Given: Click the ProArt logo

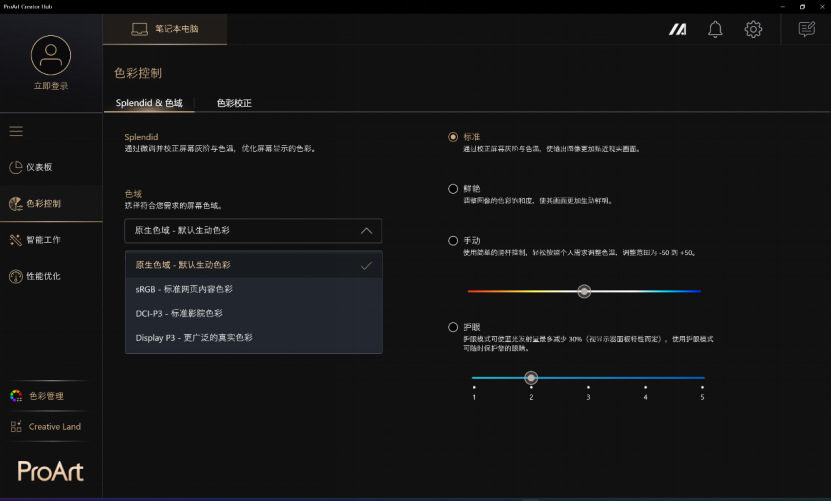Looking at the screenshot, I should pos(50,471).
